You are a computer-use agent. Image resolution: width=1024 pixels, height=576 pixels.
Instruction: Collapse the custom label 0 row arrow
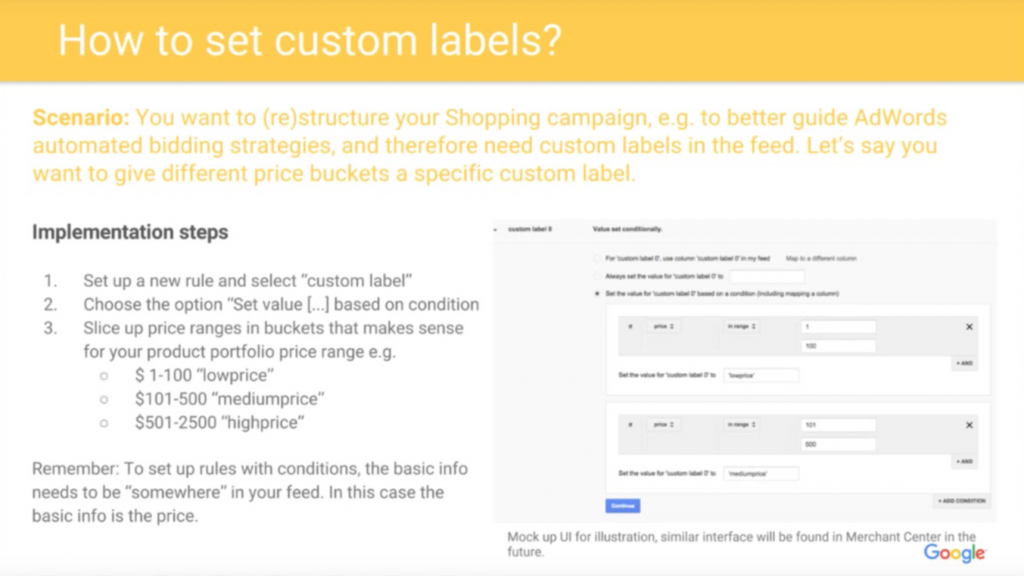[496, 230]
